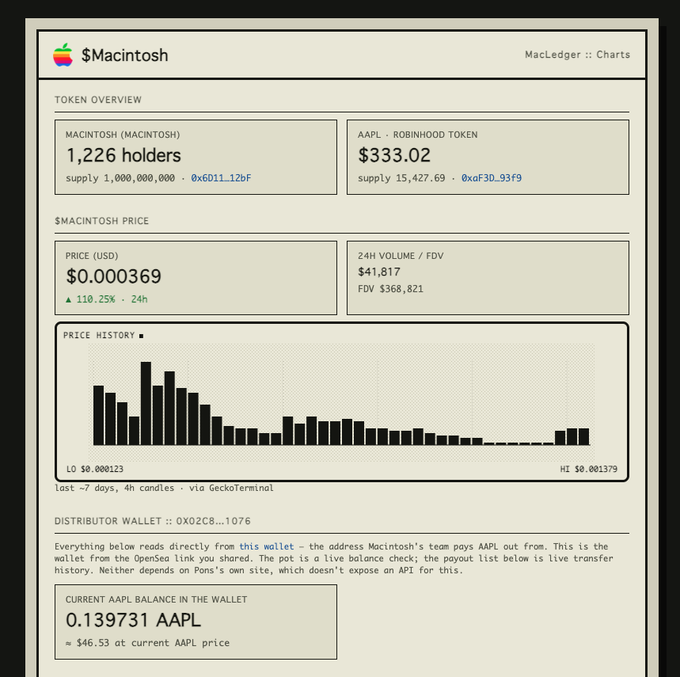Click the TOKEN OVERVIEW section heading
680x677 pixels.
click(x=98, y=100)
